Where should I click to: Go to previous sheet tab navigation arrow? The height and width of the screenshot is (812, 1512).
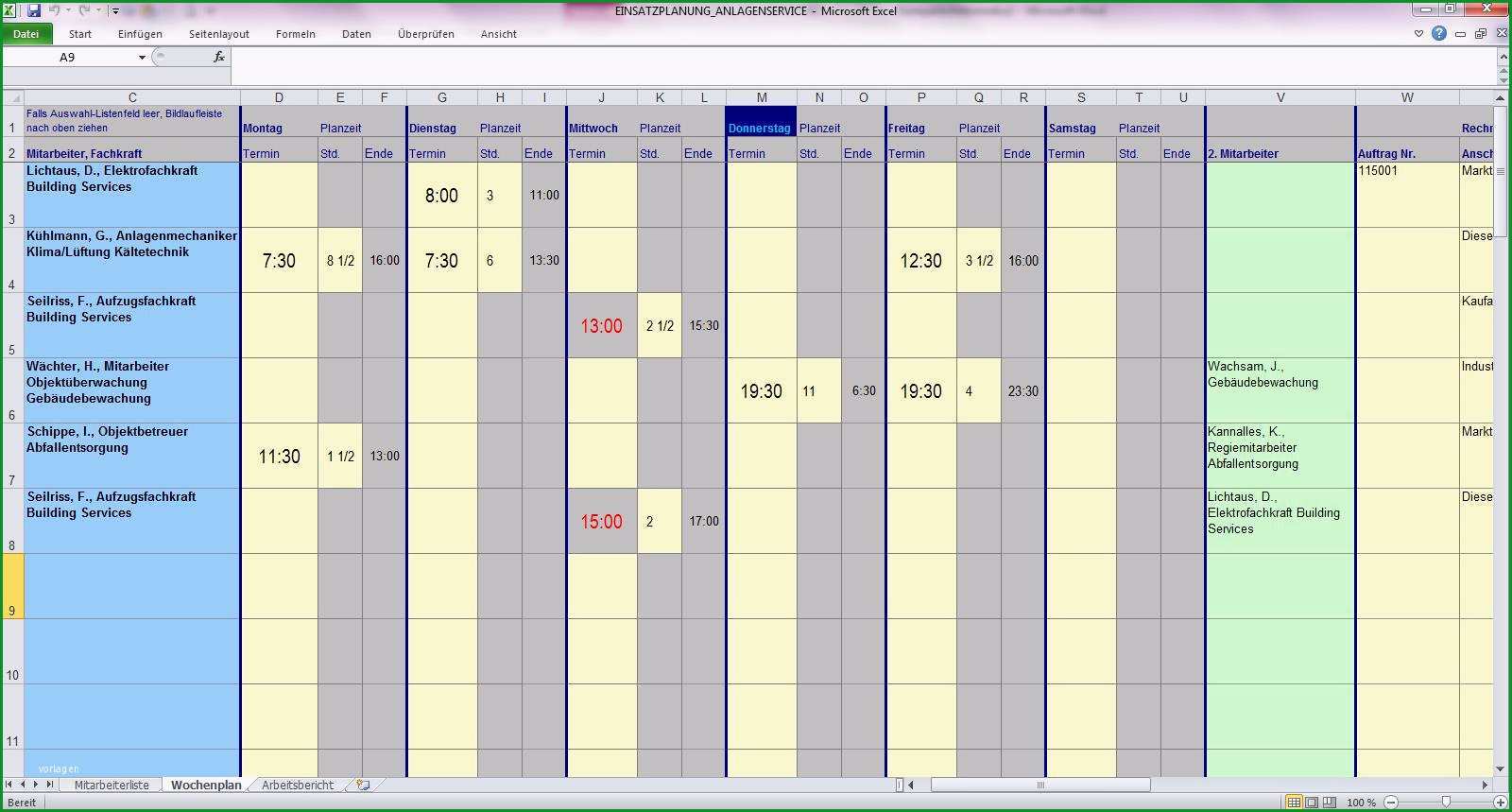(24, 785)
